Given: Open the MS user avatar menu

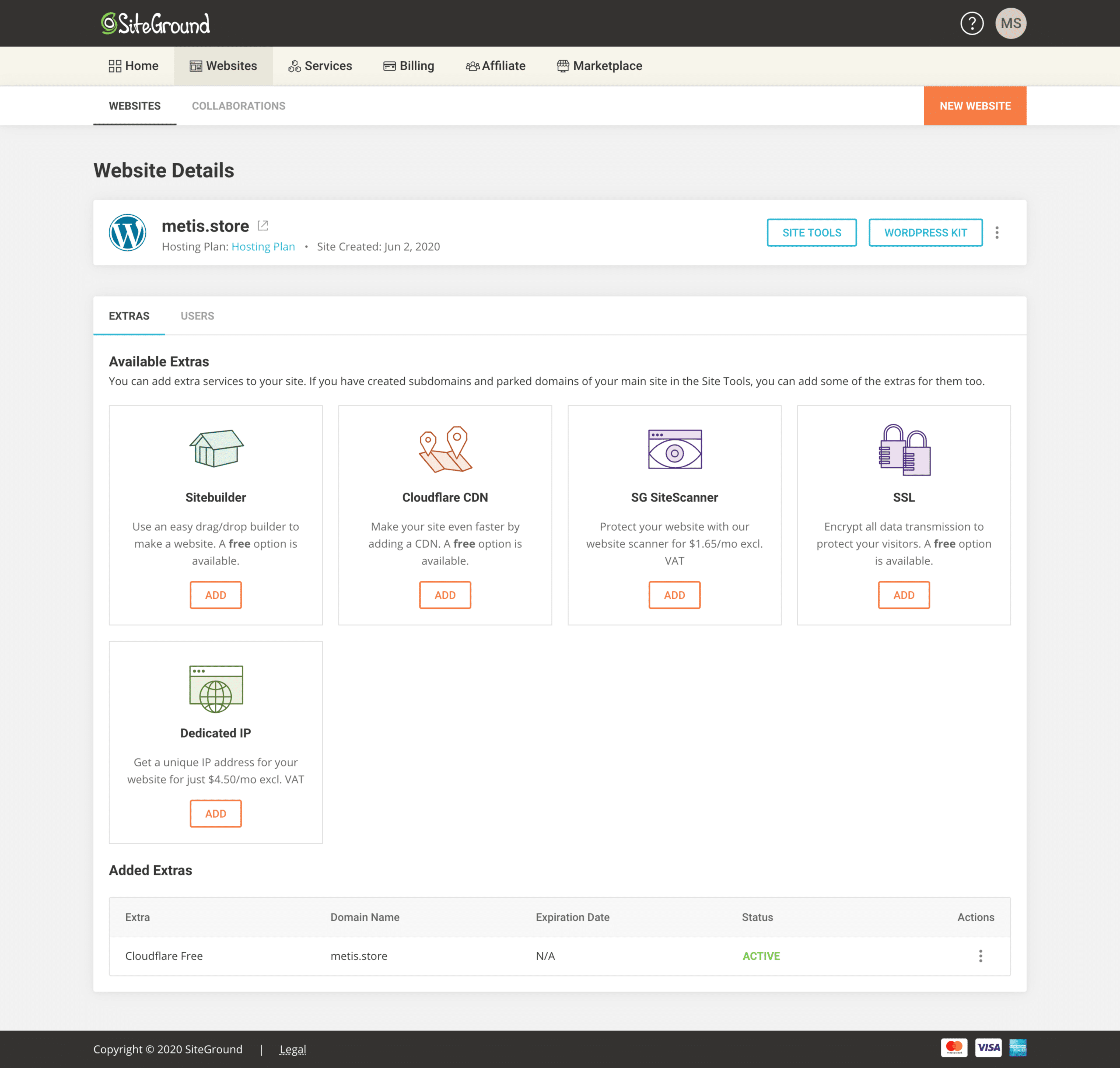Looking at the screenshot, I should click(1011, 23).
